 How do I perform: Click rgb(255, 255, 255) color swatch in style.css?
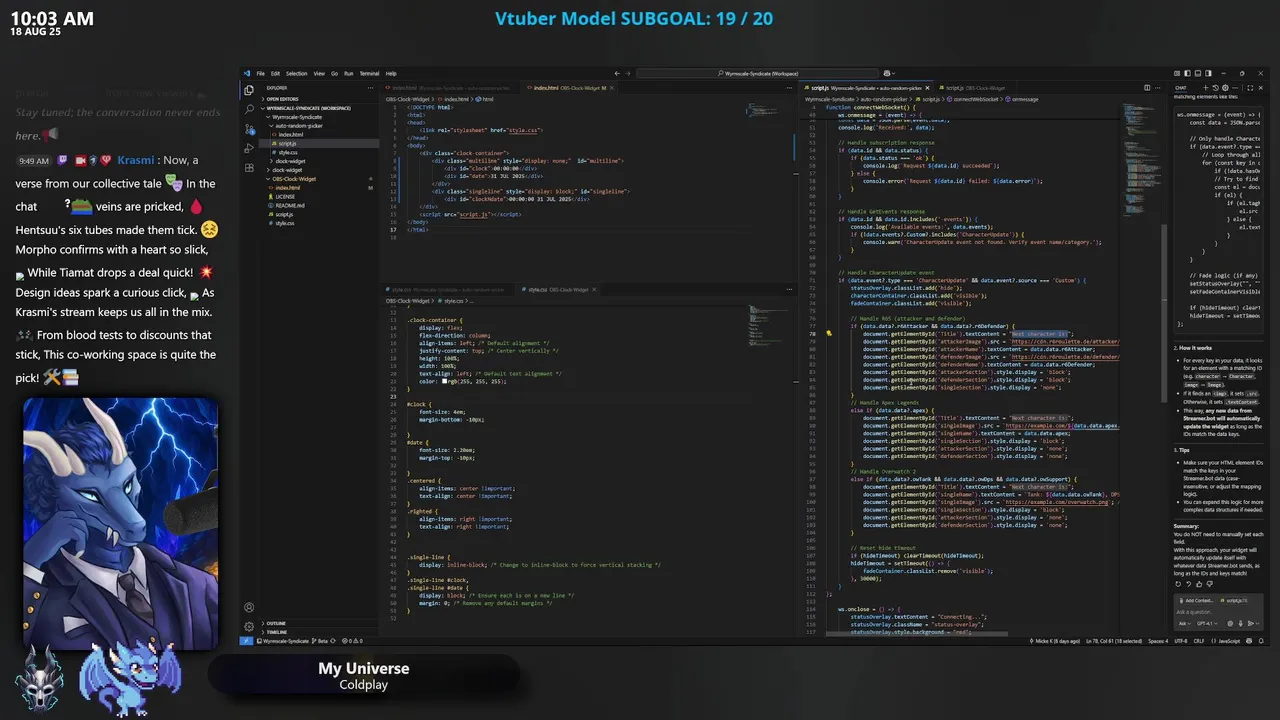point(443,381)
